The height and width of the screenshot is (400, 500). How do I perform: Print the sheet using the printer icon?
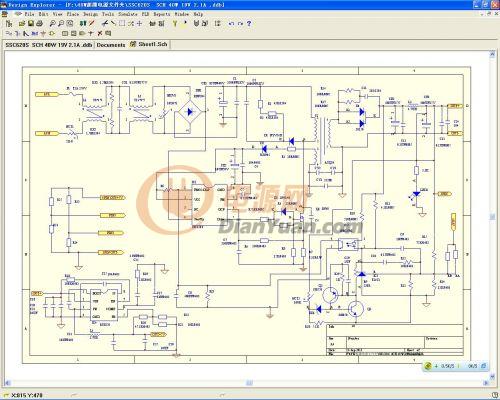(40, 23)
